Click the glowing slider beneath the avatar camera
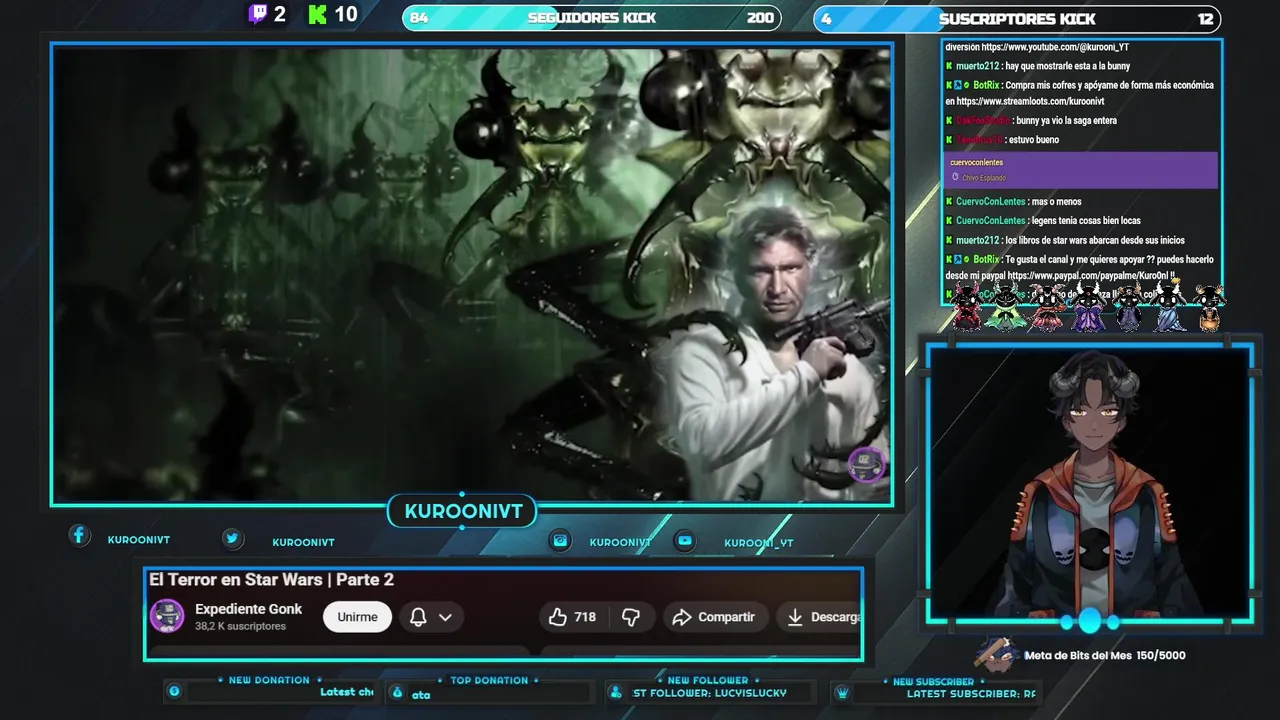 tap(1089, 622)
